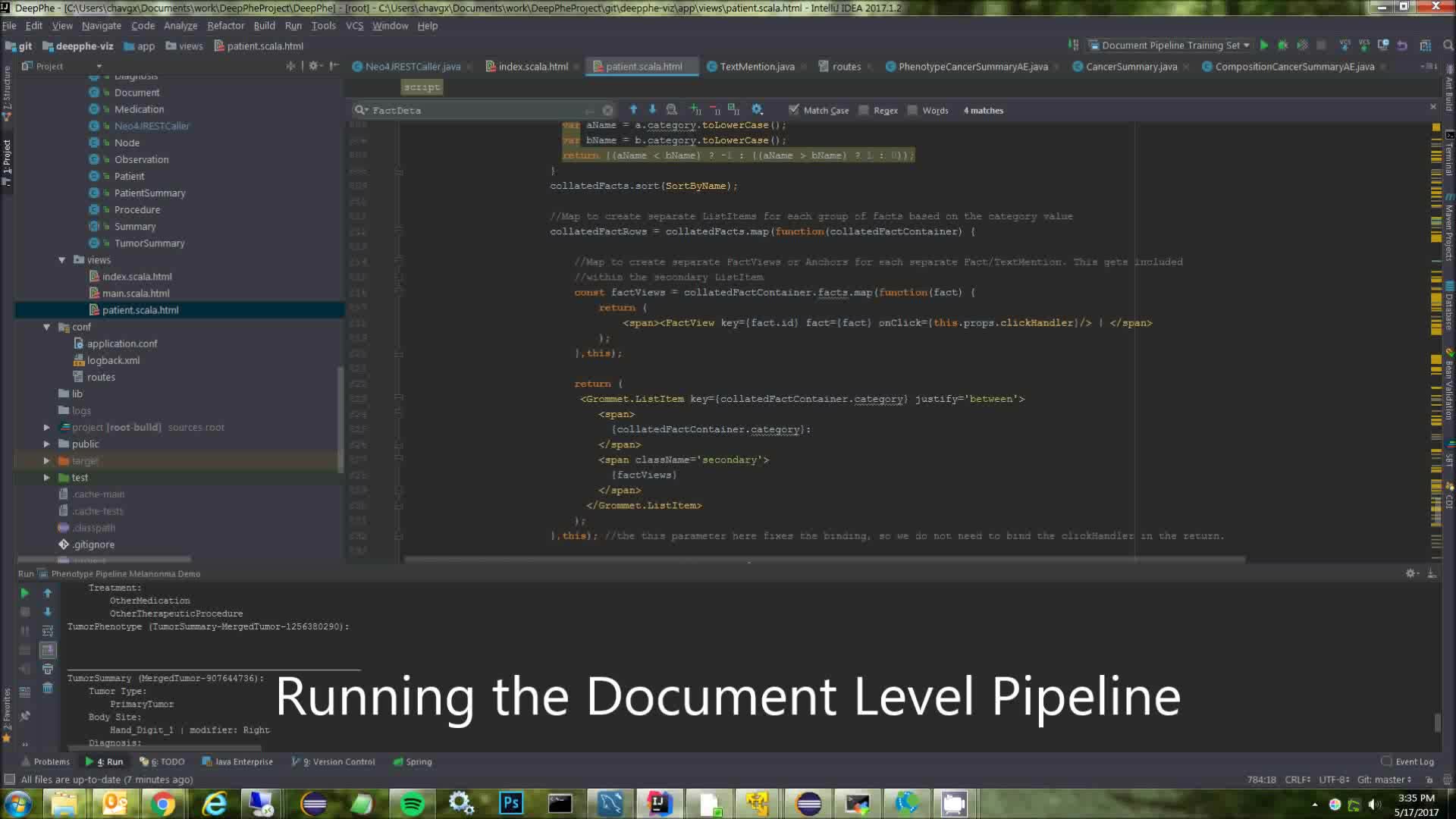
Task: Toggle the Match Case checkbox
Action: [819, 110]
